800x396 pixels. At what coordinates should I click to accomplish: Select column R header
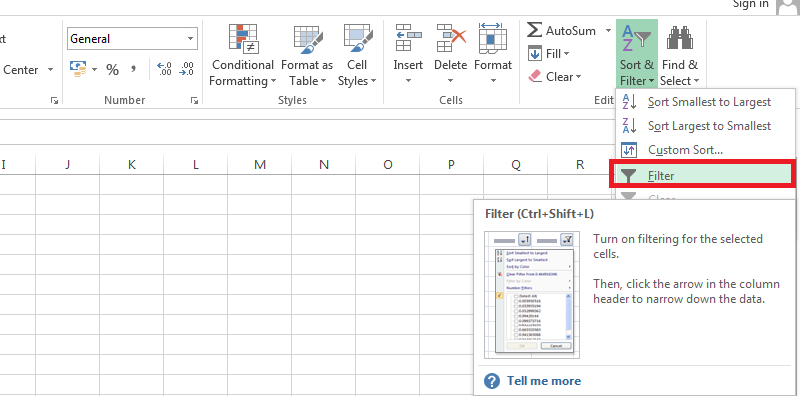(x=580, y=165)
